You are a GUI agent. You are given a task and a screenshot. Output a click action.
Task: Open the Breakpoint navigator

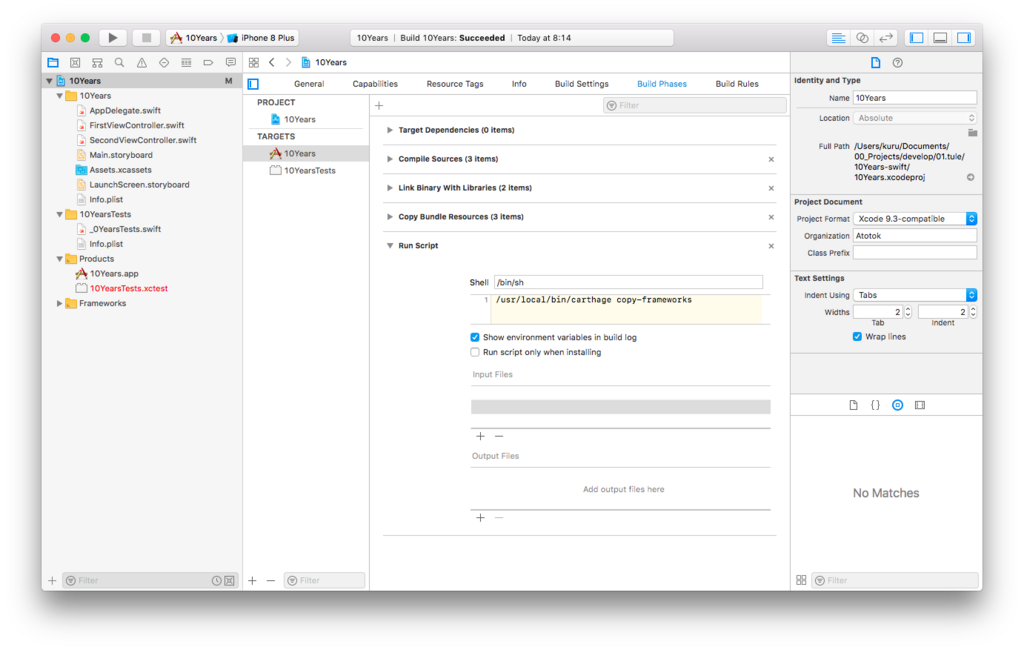208,63
